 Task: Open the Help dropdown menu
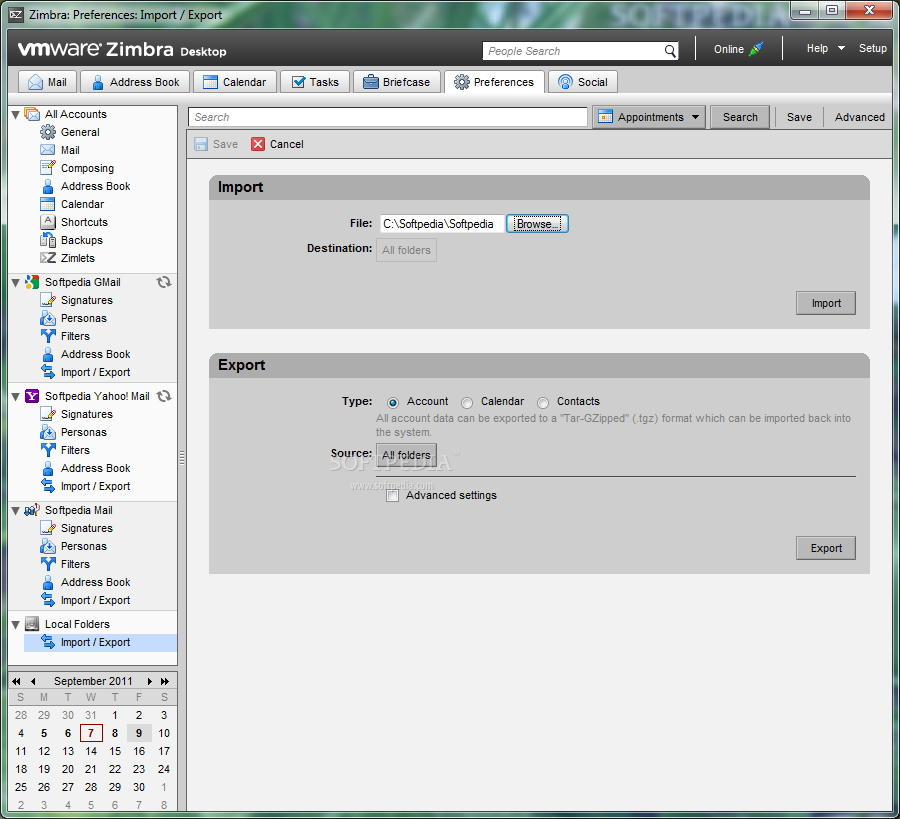click(x=825, y=48)
